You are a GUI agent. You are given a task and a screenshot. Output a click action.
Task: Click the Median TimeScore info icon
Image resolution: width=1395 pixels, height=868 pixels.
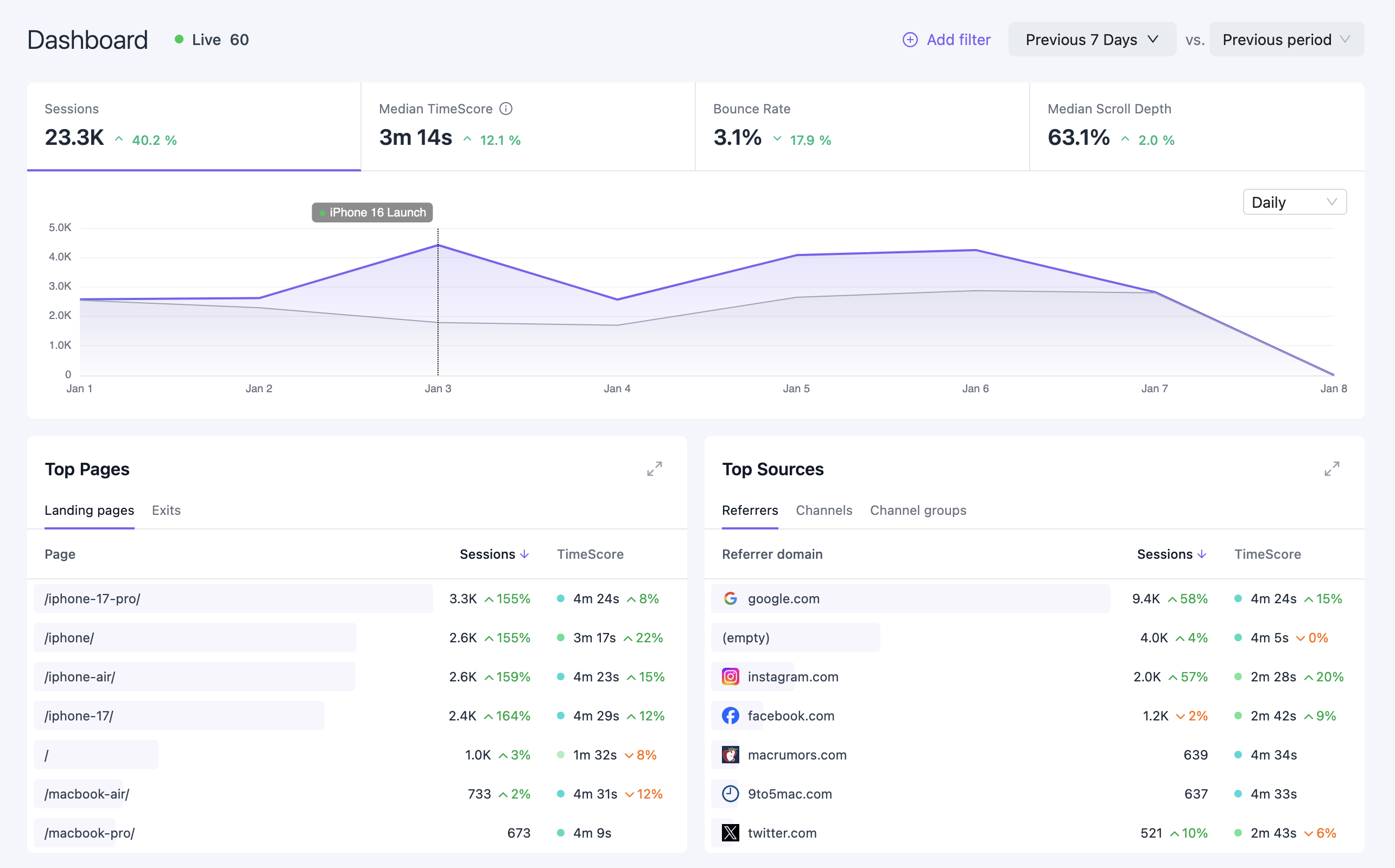(x=505, y=108)
